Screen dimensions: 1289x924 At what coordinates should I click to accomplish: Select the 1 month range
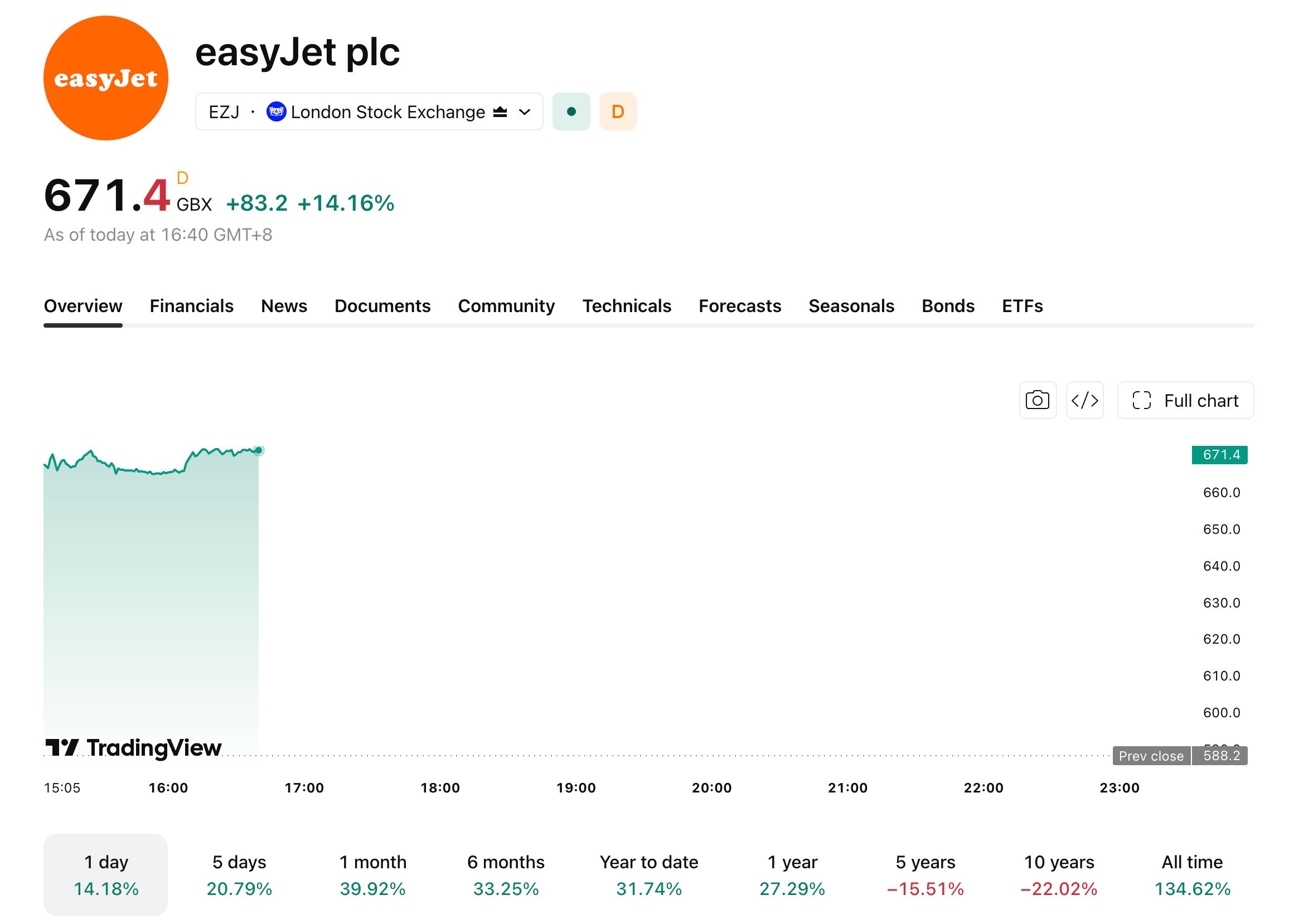373,874
